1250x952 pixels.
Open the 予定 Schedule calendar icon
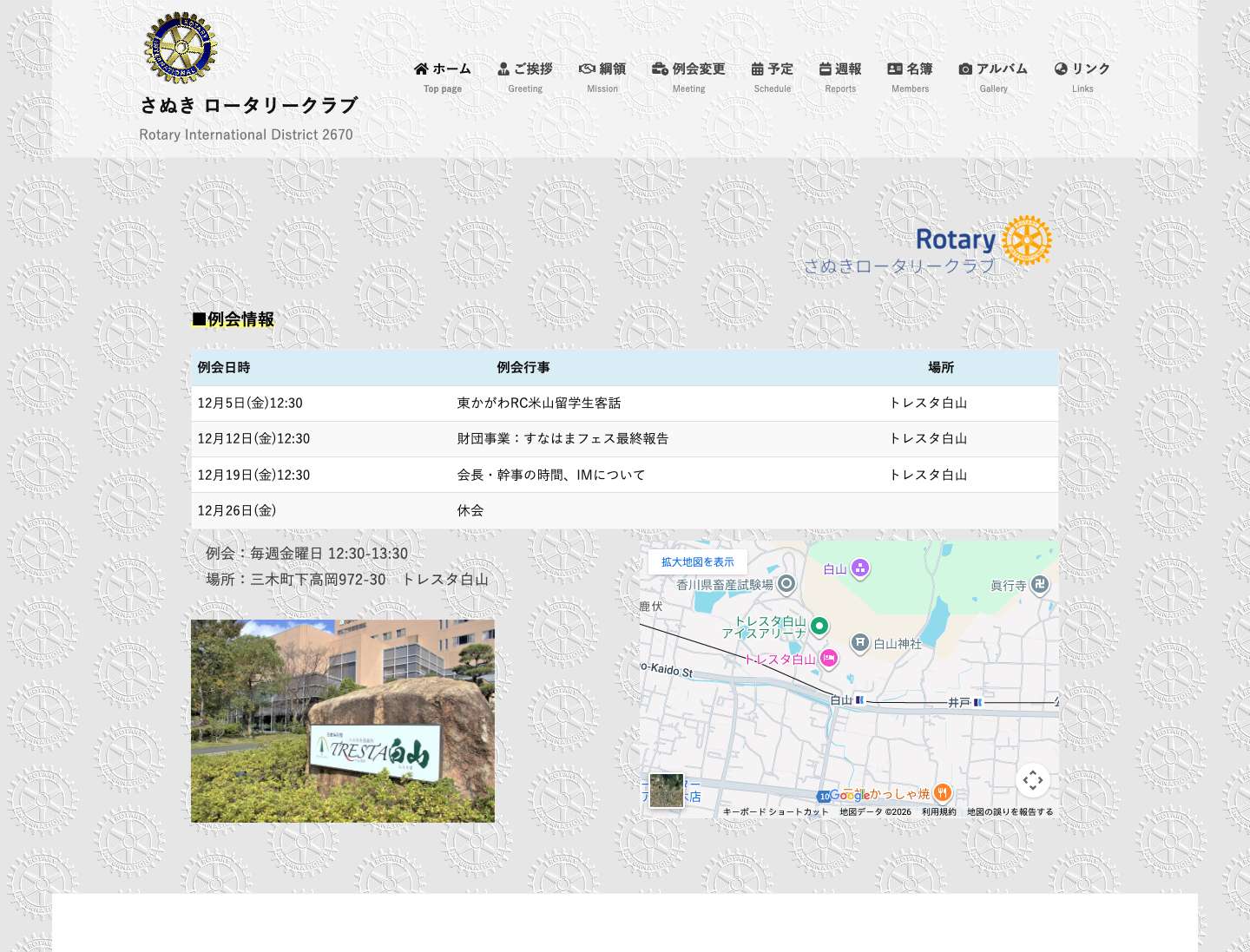point(756,69)
